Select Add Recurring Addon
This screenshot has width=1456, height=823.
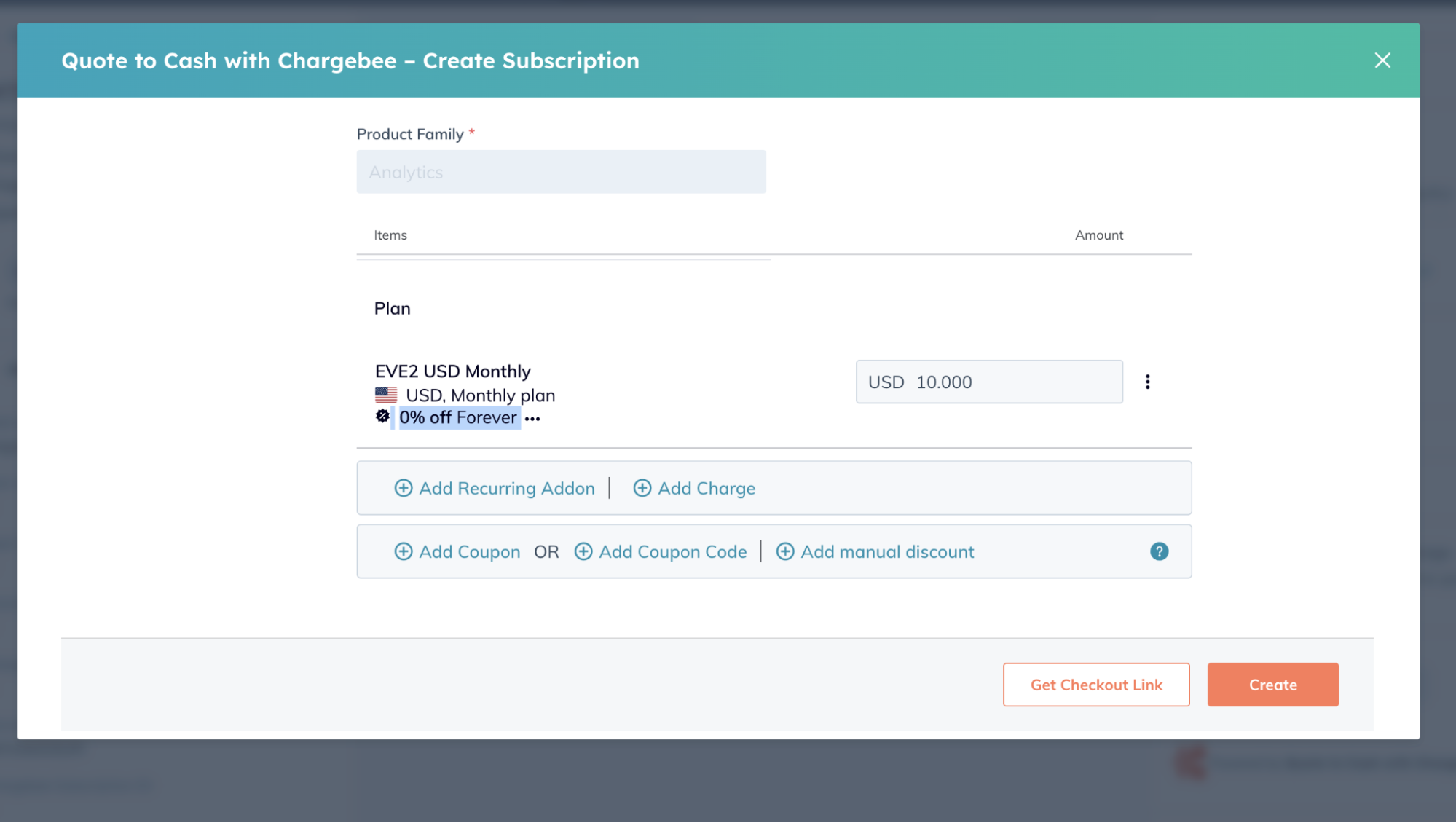(506, 488)
